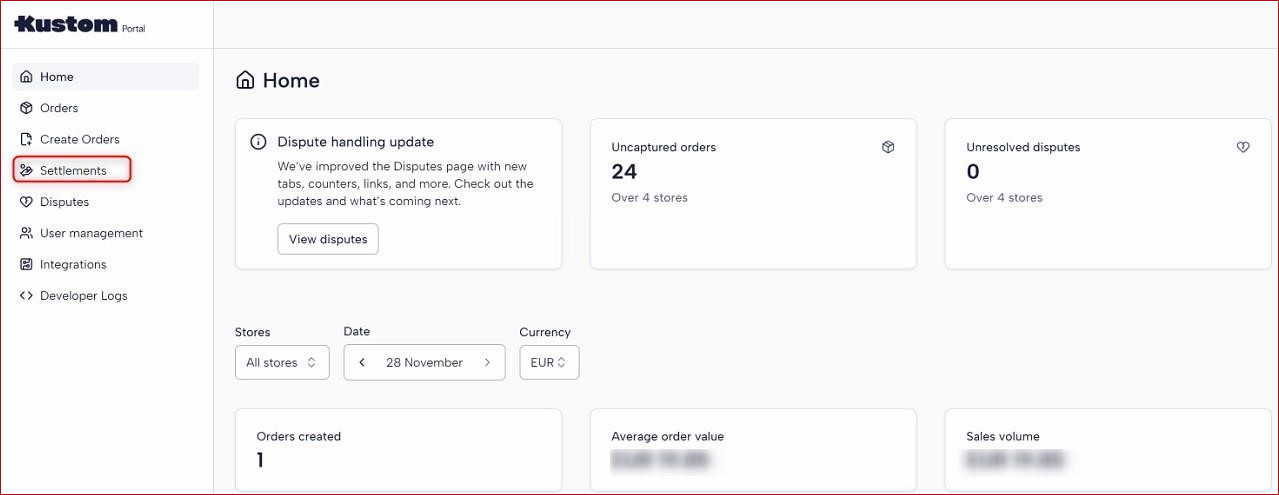Go to the previous date with left chevron

tap(362, 363)
